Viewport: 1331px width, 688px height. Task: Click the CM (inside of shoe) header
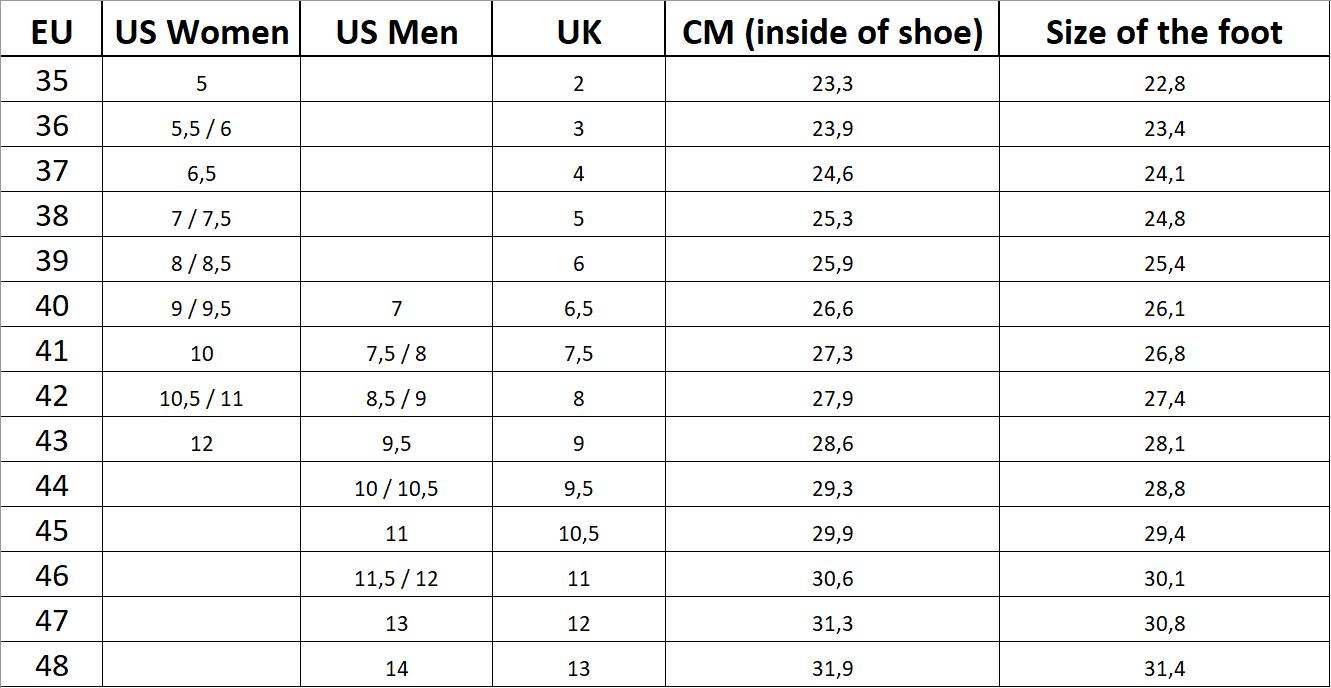[x=832, y=32]
